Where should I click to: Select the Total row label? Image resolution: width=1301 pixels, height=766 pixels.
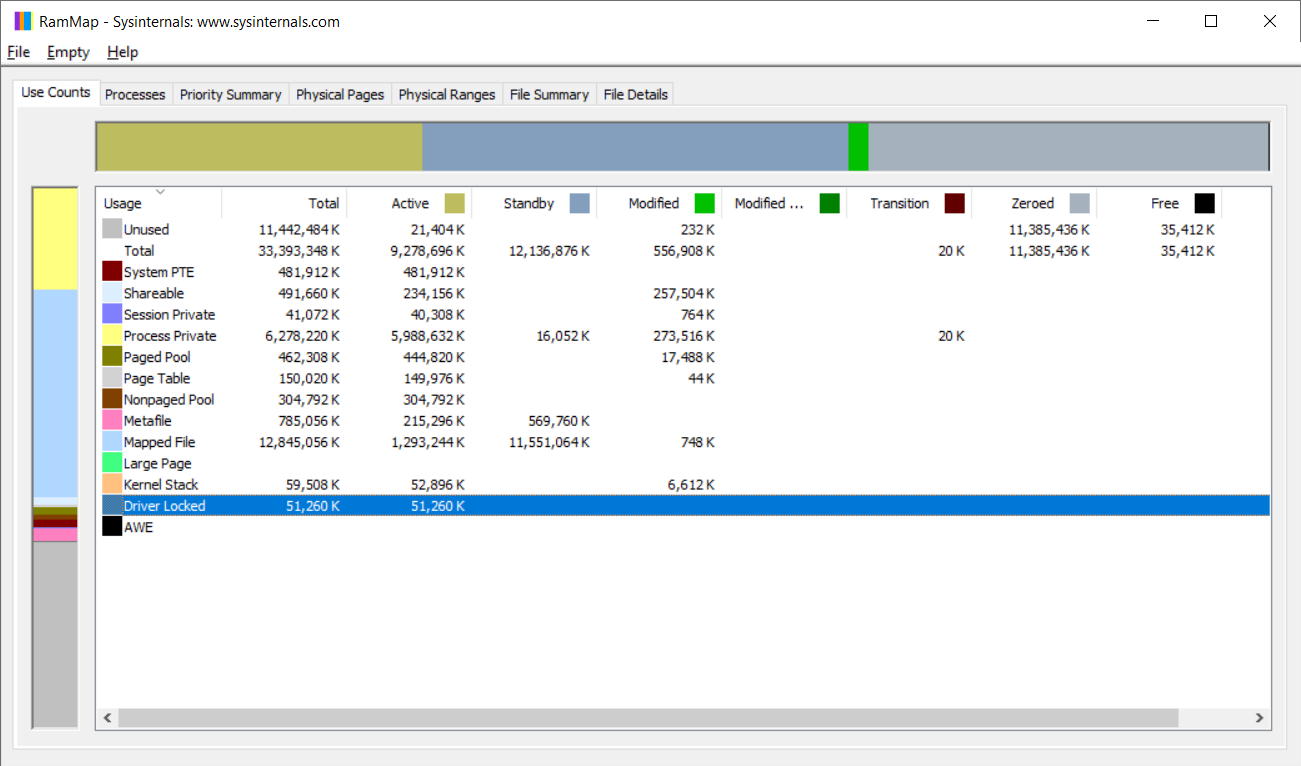coord(139,251)
